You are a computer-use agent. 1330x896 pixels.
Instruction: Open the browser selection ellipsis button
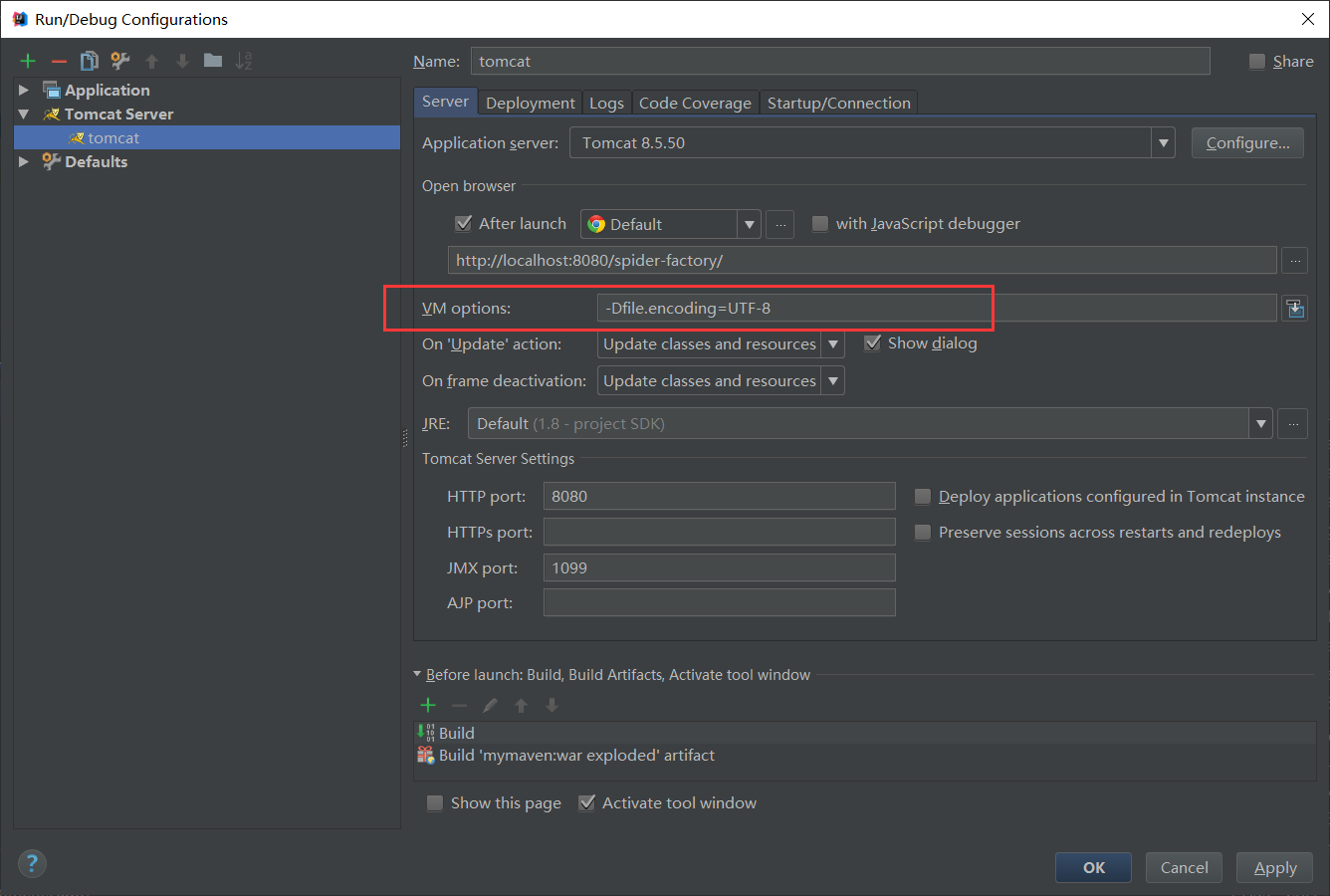click(780, 224)
